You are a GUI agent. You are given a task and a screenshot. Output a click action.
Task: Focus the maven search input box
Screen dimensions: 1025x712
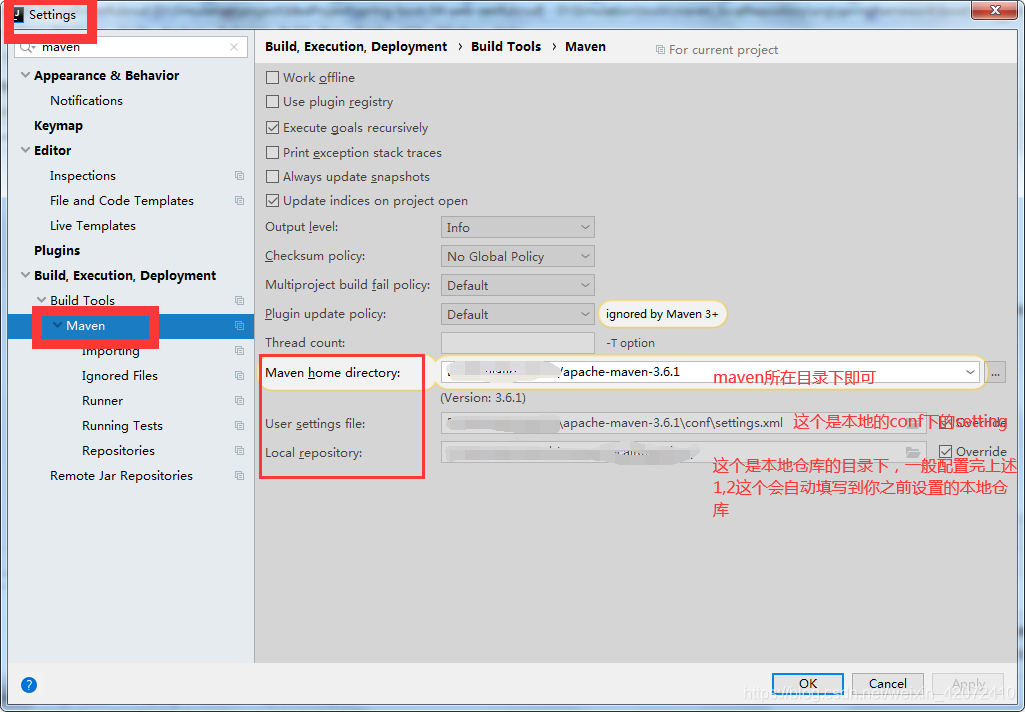pyautogui.click(x=133, y=47)
